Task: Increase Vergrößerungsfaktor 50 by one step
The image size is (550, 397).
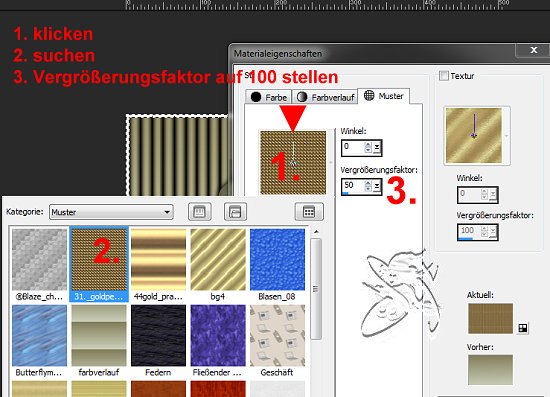Action: (368, 183)
